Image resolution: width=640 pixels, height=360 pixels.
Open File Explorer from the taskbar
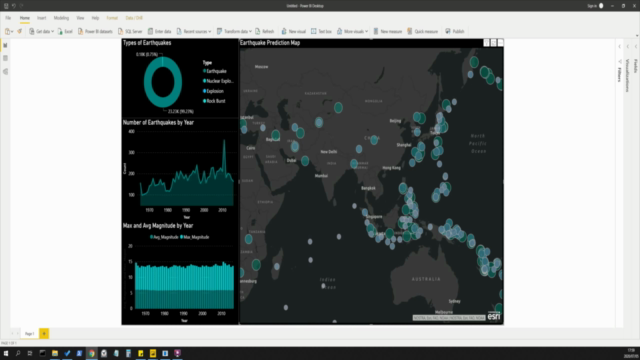(x=55, y=353)
